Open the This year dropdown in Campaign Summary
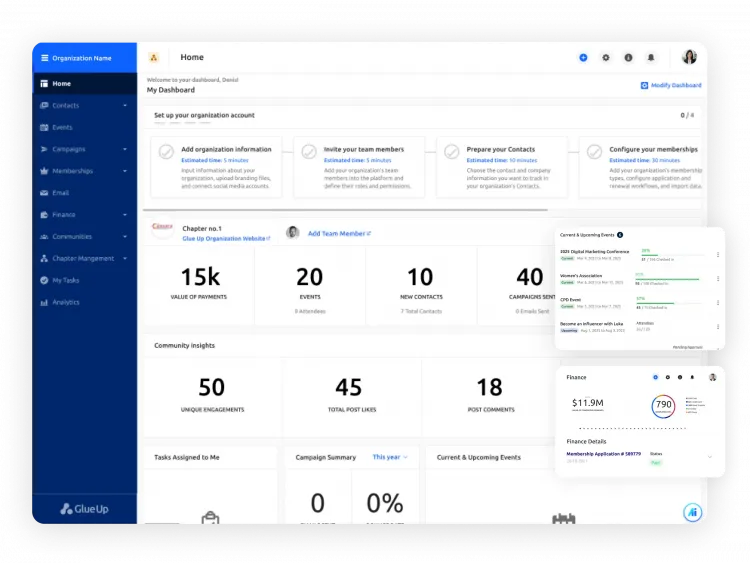The width and height of the screenshot is (750, 563). [x=390, y=457]
